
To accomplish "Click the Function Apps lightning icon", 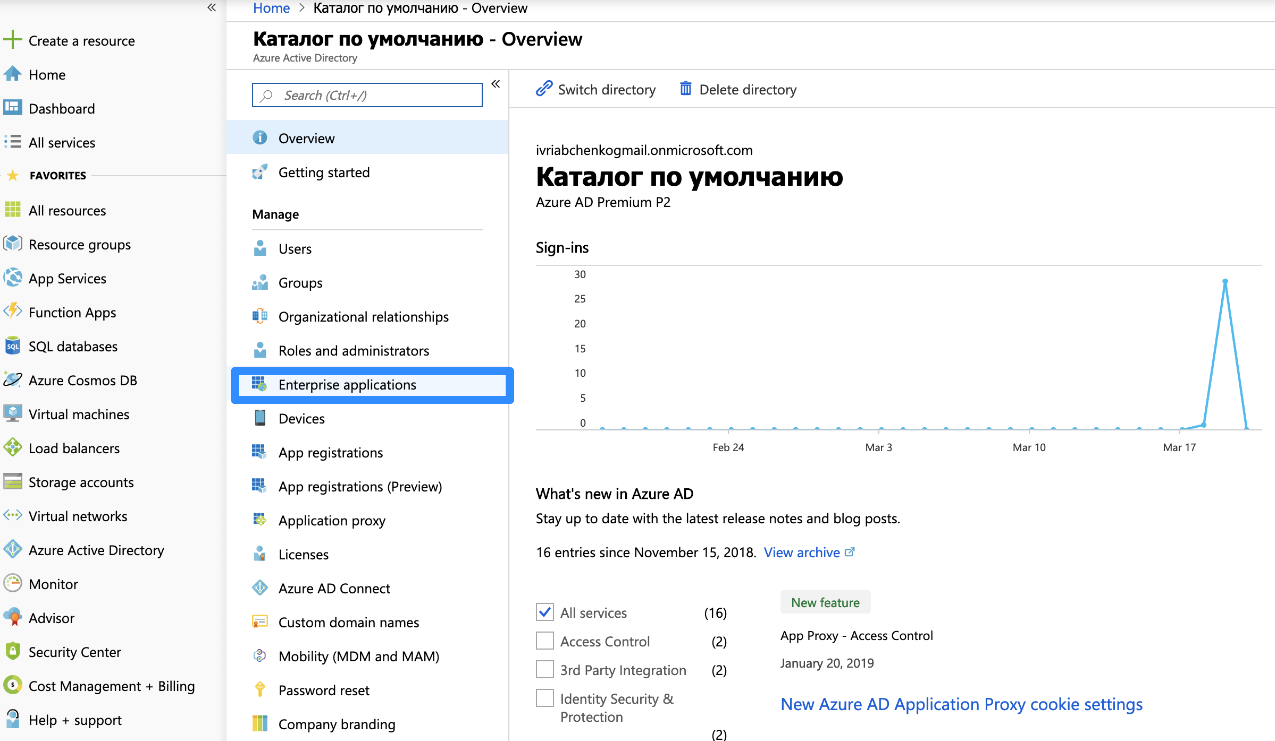I will click(x=12, y=312).
